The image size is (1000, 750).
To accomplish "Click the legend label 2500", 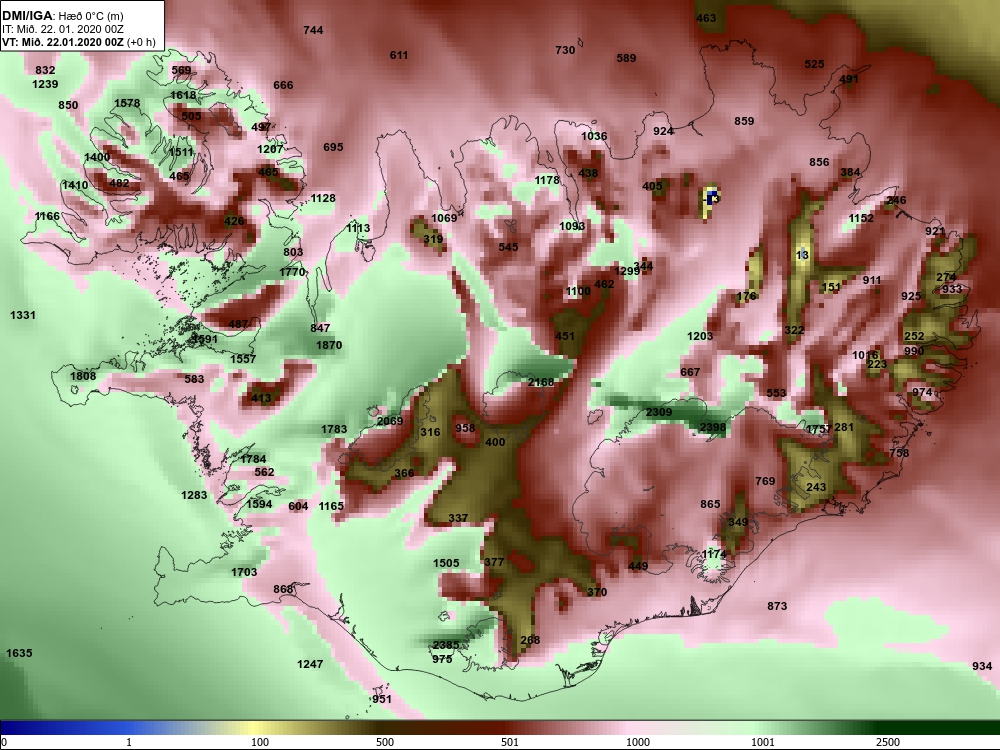I will [888, 742].
